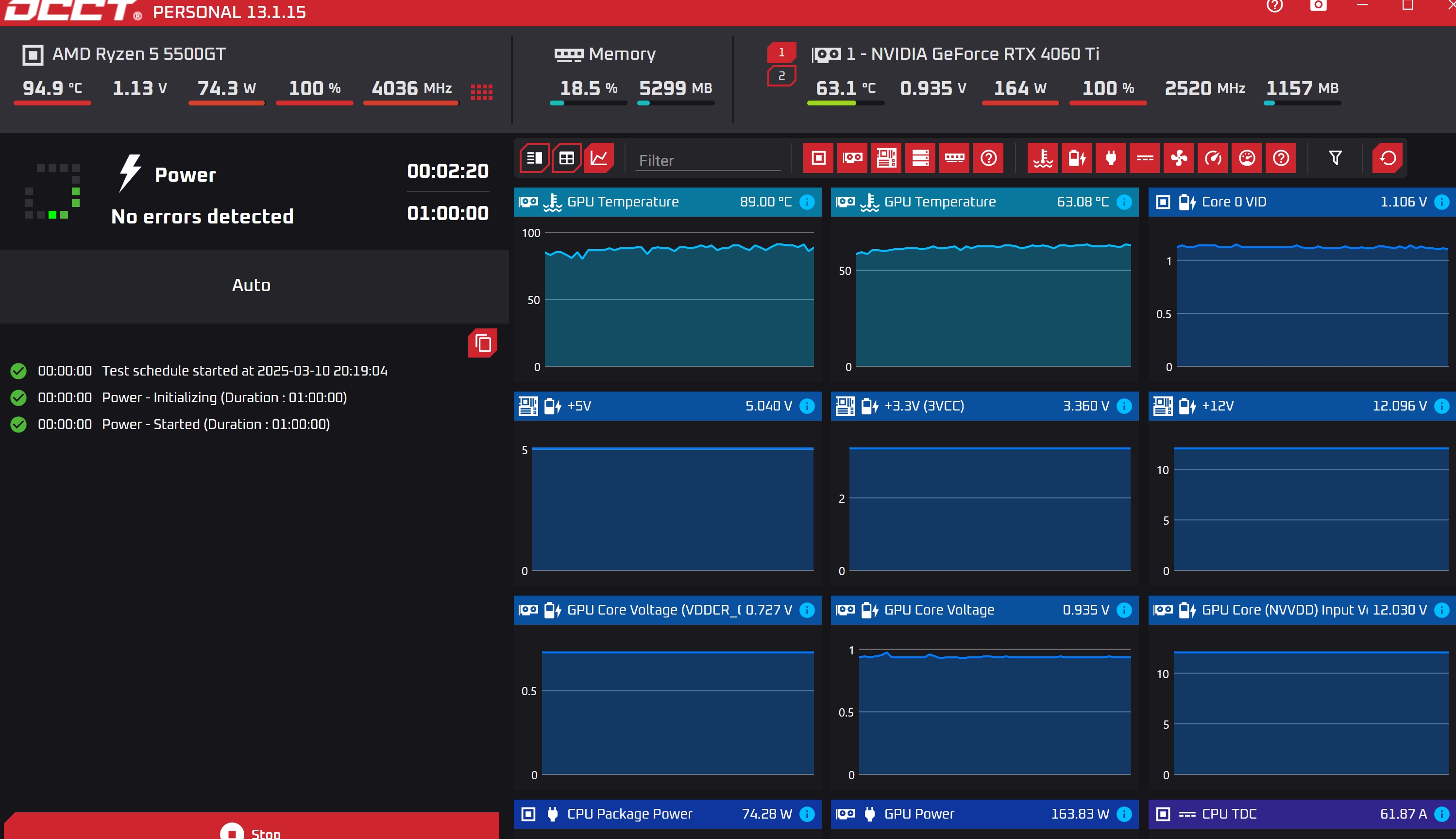Toggle the current sensor type filter
This screenshot has width=1456, height=839.
1144,158
